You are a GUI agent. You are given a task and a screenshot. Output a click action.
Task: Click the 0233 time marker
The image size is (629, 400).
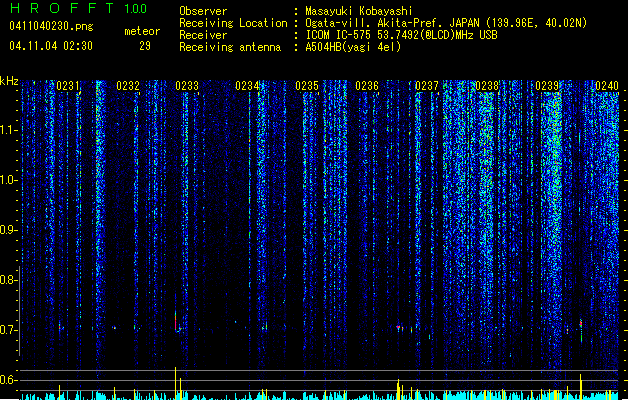click(187, 86)
